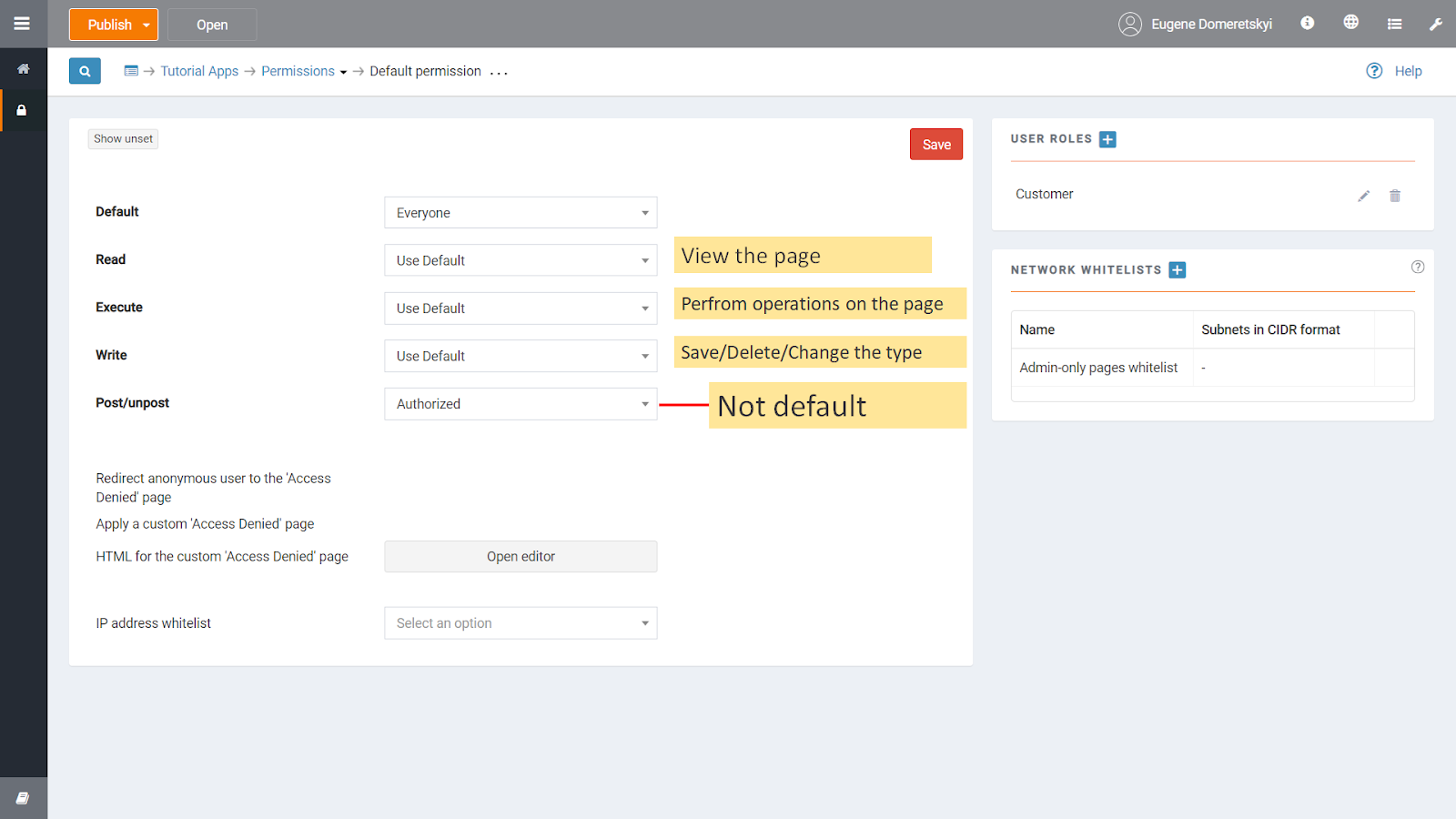Expand the Default permission dropdown
1456x819 pixels.
[x=521, y=213]
